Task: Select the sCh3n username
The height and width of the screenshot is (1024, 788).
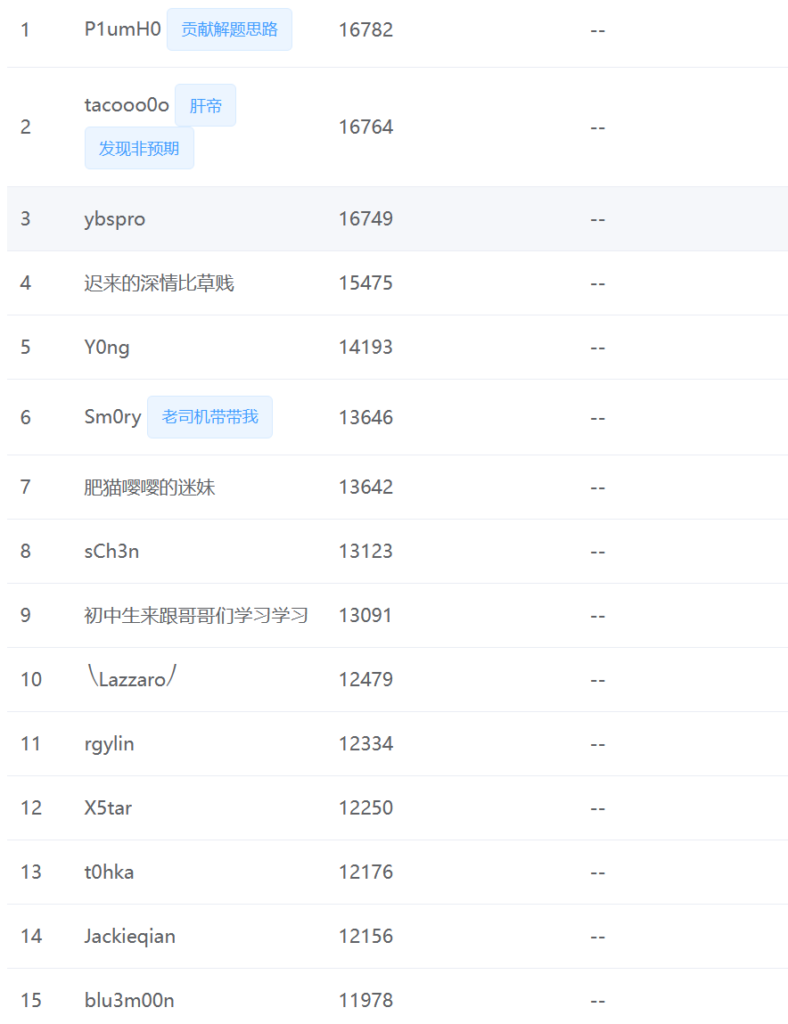Action: coord(112,551)
